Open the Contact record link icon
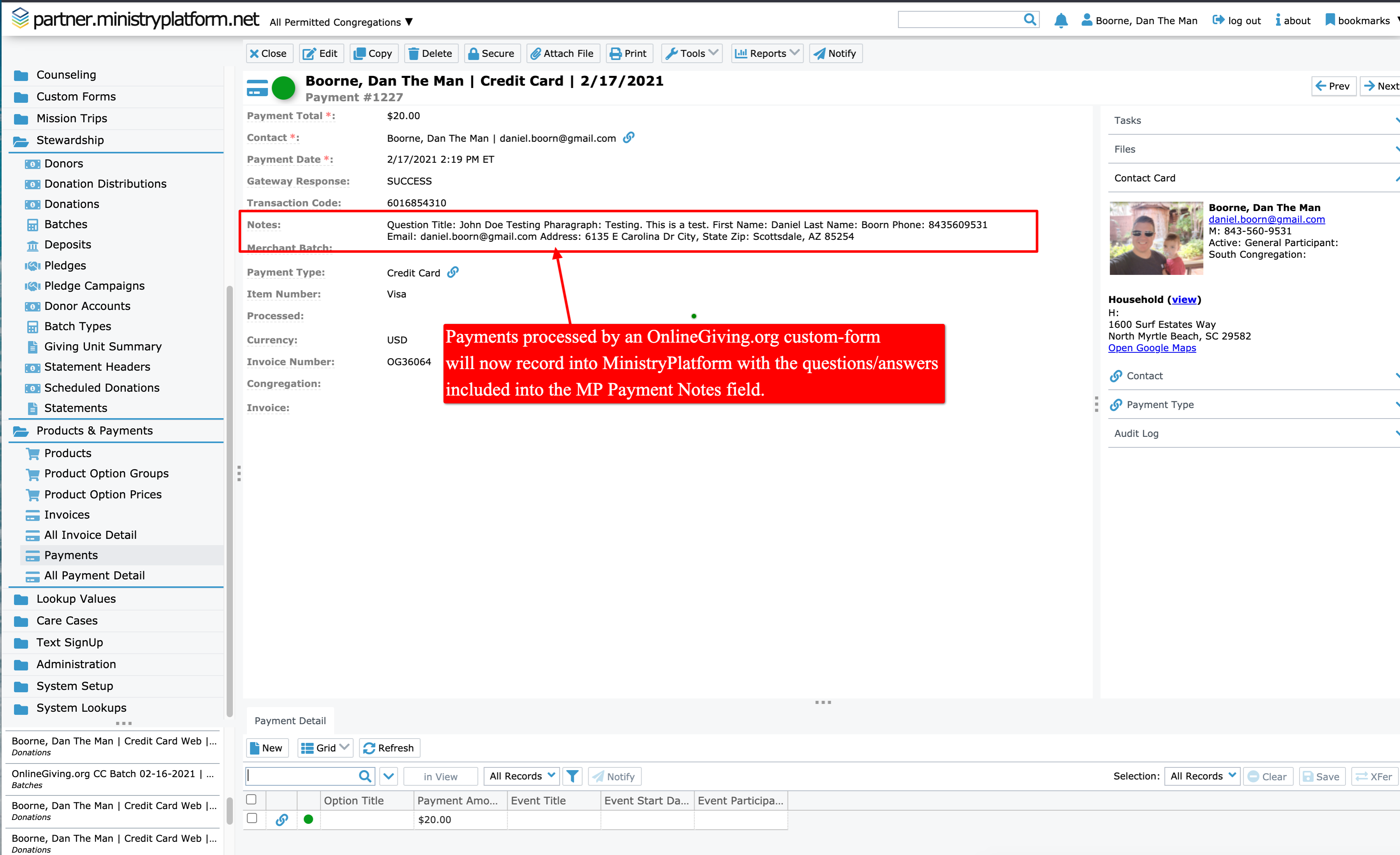The width and height of the screenshot is (1400, 855). pos(628,137)
